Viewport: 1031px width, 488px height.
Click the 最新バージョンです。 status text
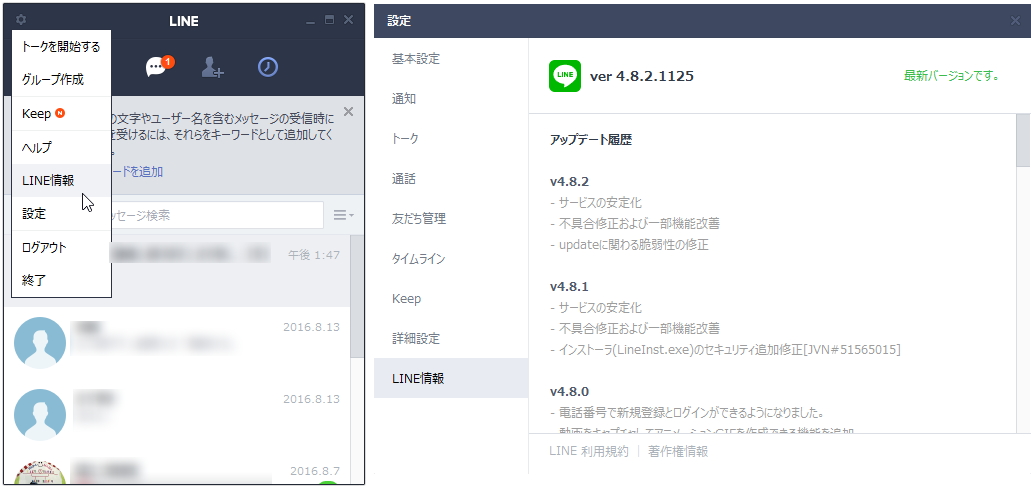click(x=951, y=76)
